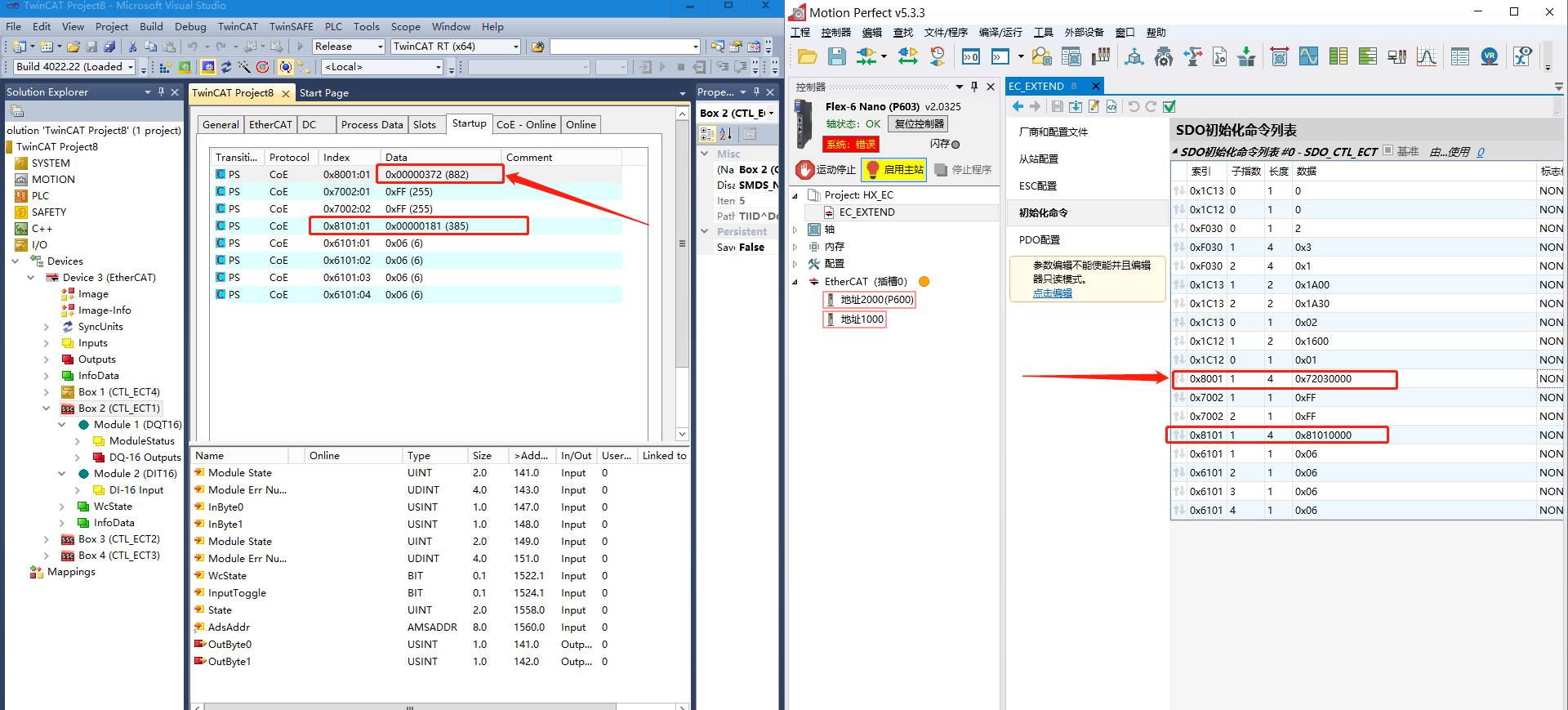Click the 由...使用 count link 0
Image resolution: width=1568 pixels, height=710 pixels.
[x=1480, y=152]
